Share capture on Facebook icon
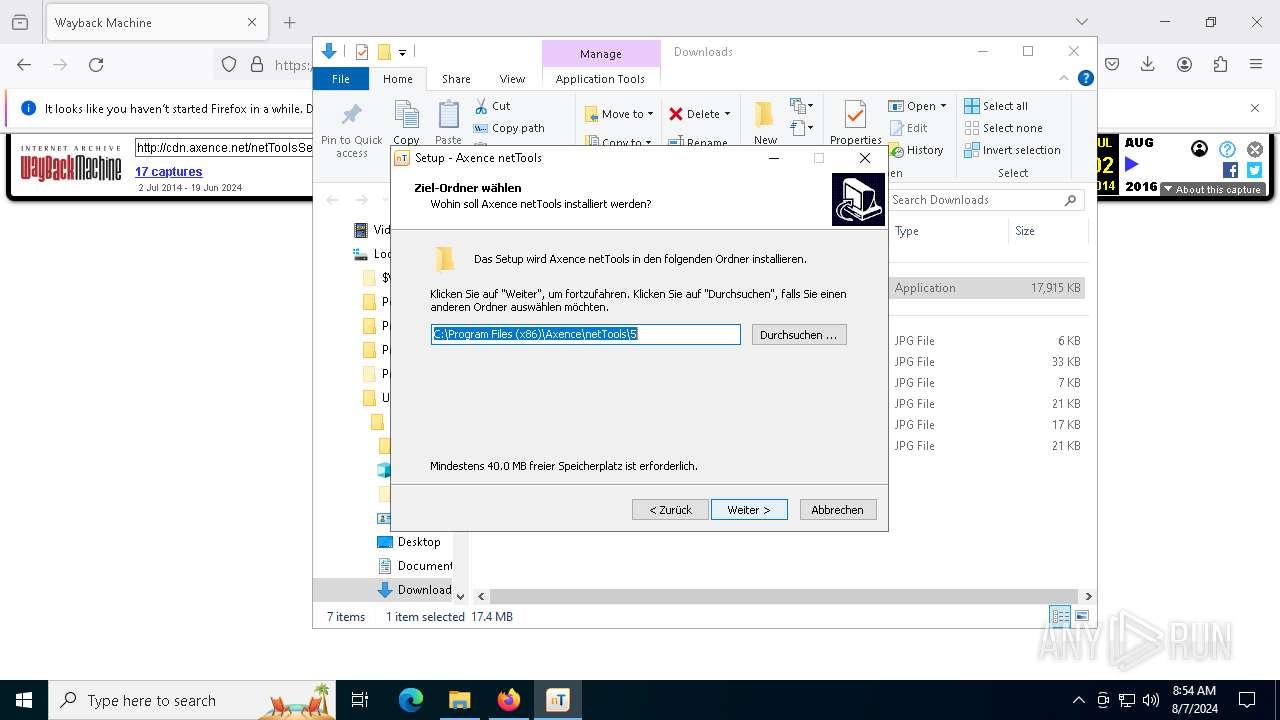 coord(1230,170)
